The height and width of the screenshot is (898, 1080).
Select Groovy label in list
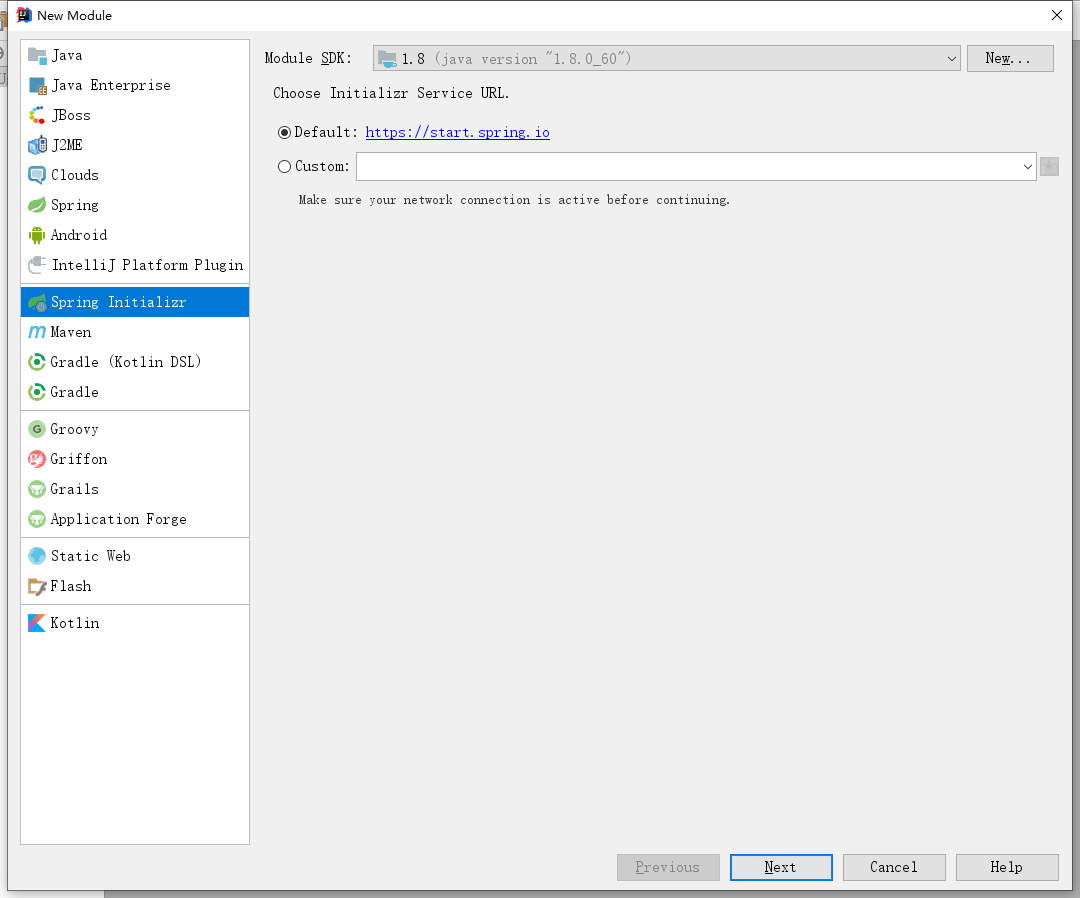pos(74,429)
